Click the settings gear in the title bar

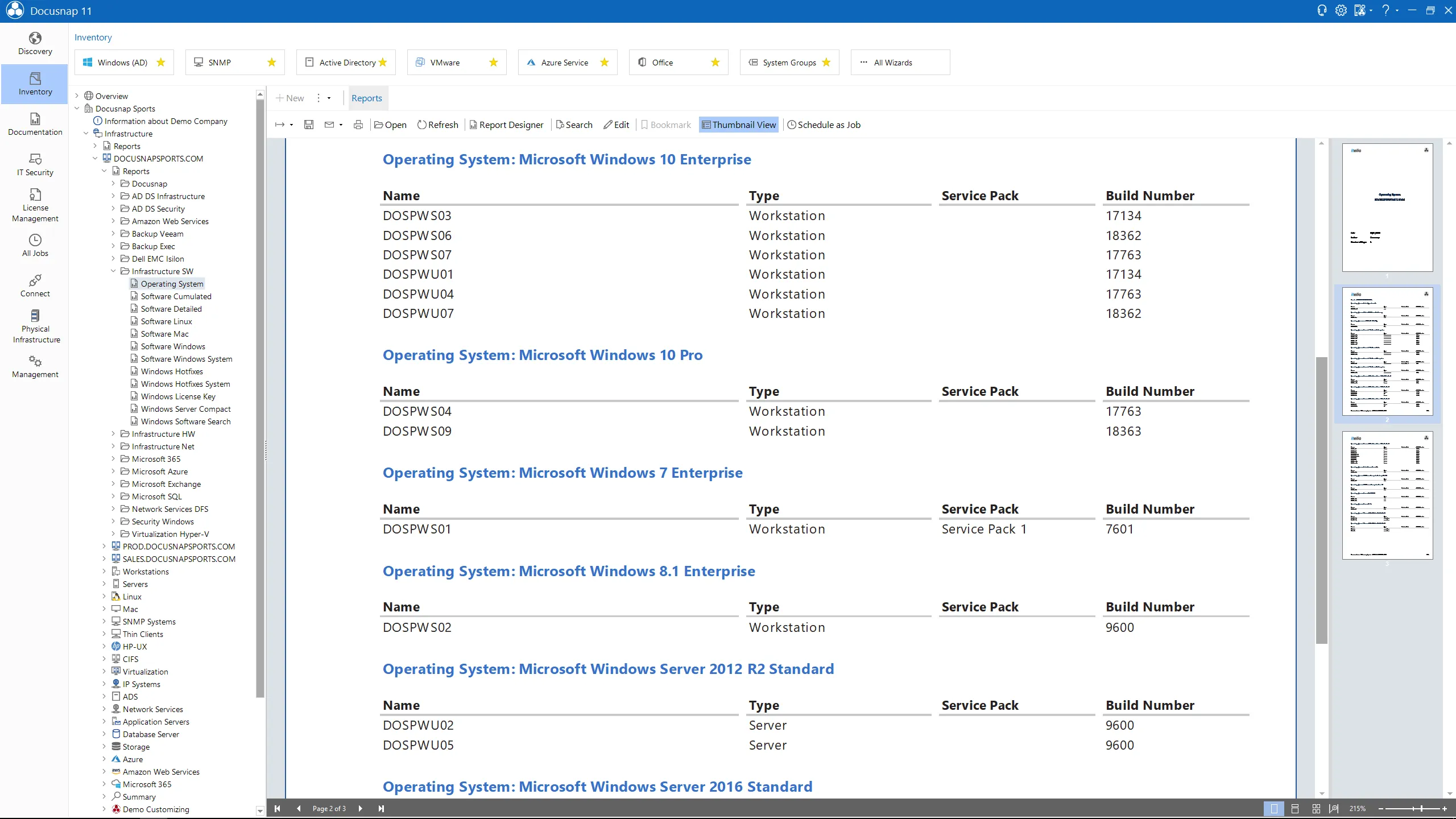1341,10
